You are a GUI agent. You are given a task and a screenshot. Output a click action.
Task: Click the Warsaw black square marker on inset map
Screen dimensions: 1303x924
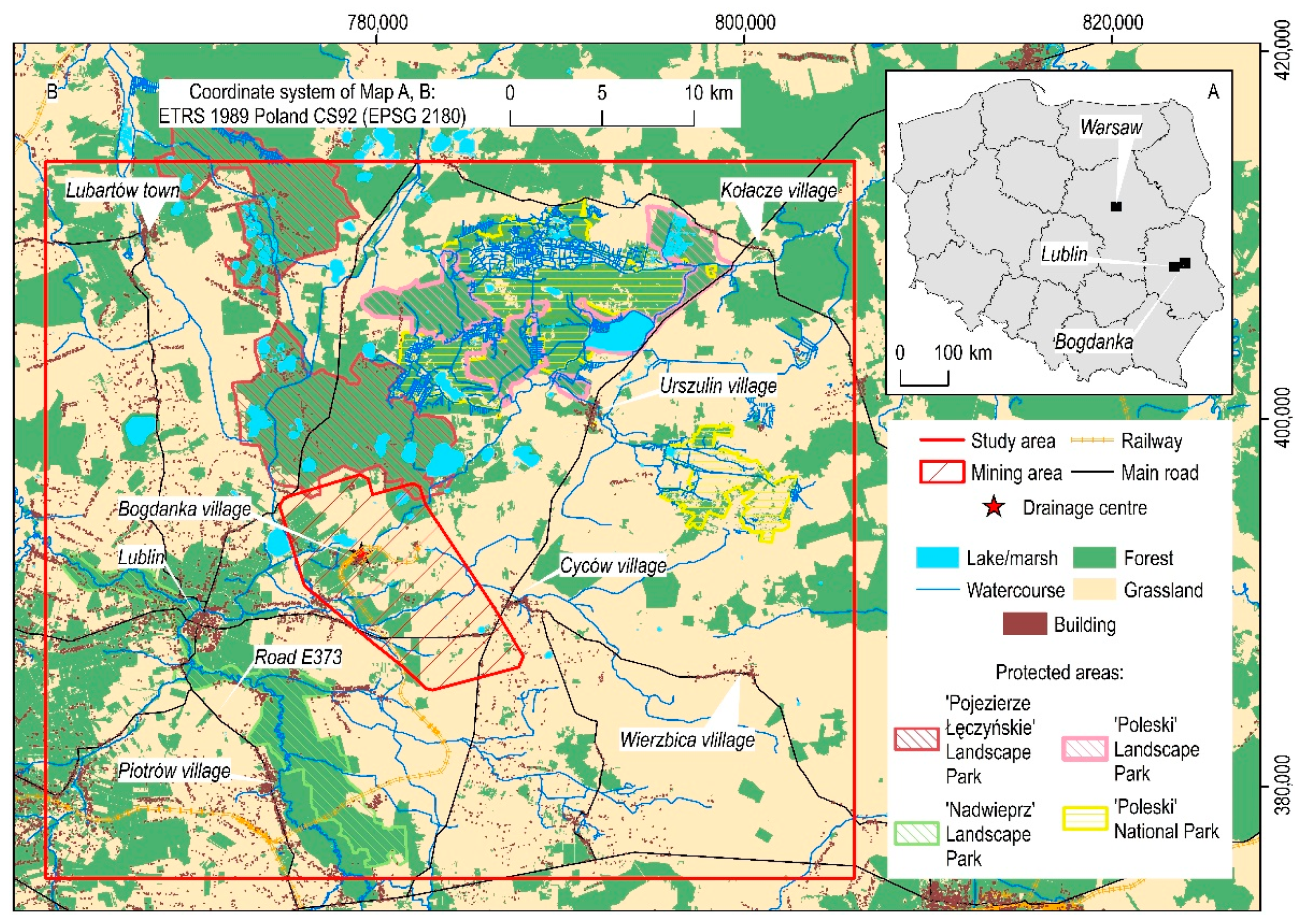[1116, 206]
